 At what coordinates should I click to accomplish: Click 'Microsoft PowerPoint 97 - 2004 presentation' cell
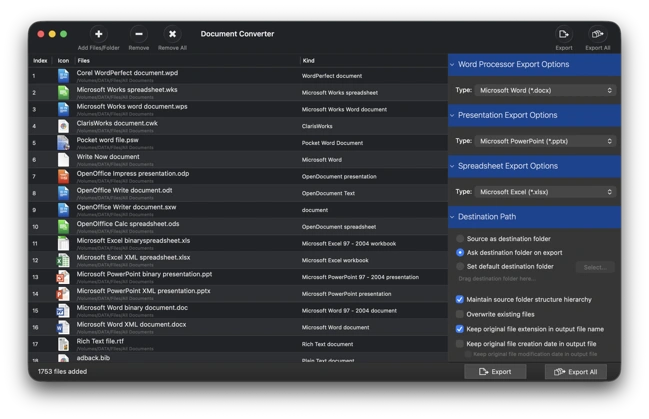click(x=360, y=277)
